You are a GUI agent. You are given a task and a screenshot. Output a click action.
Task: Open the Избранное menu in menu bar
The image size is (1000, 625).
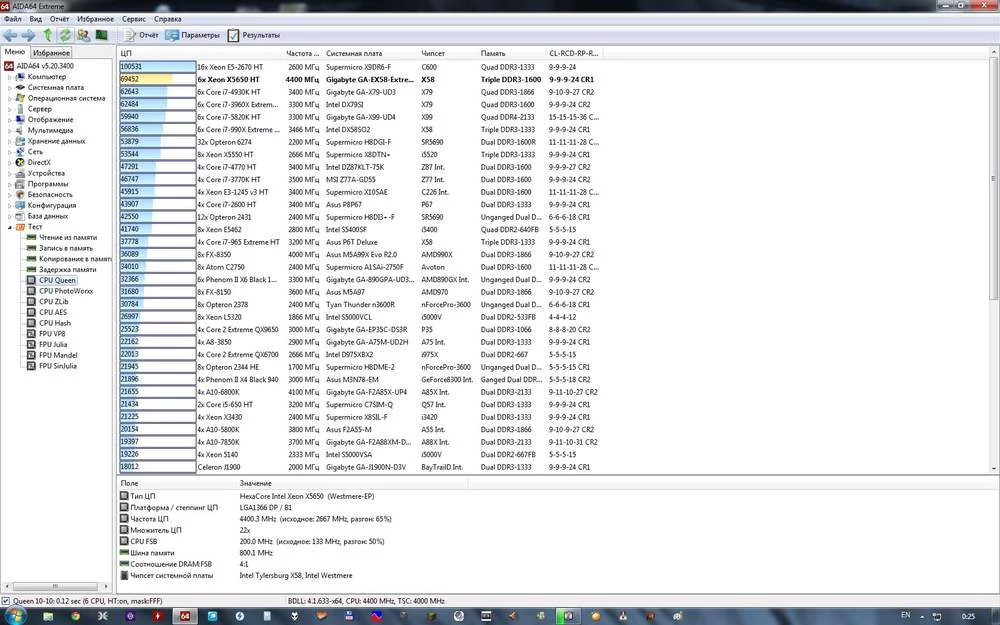(96, 19)
